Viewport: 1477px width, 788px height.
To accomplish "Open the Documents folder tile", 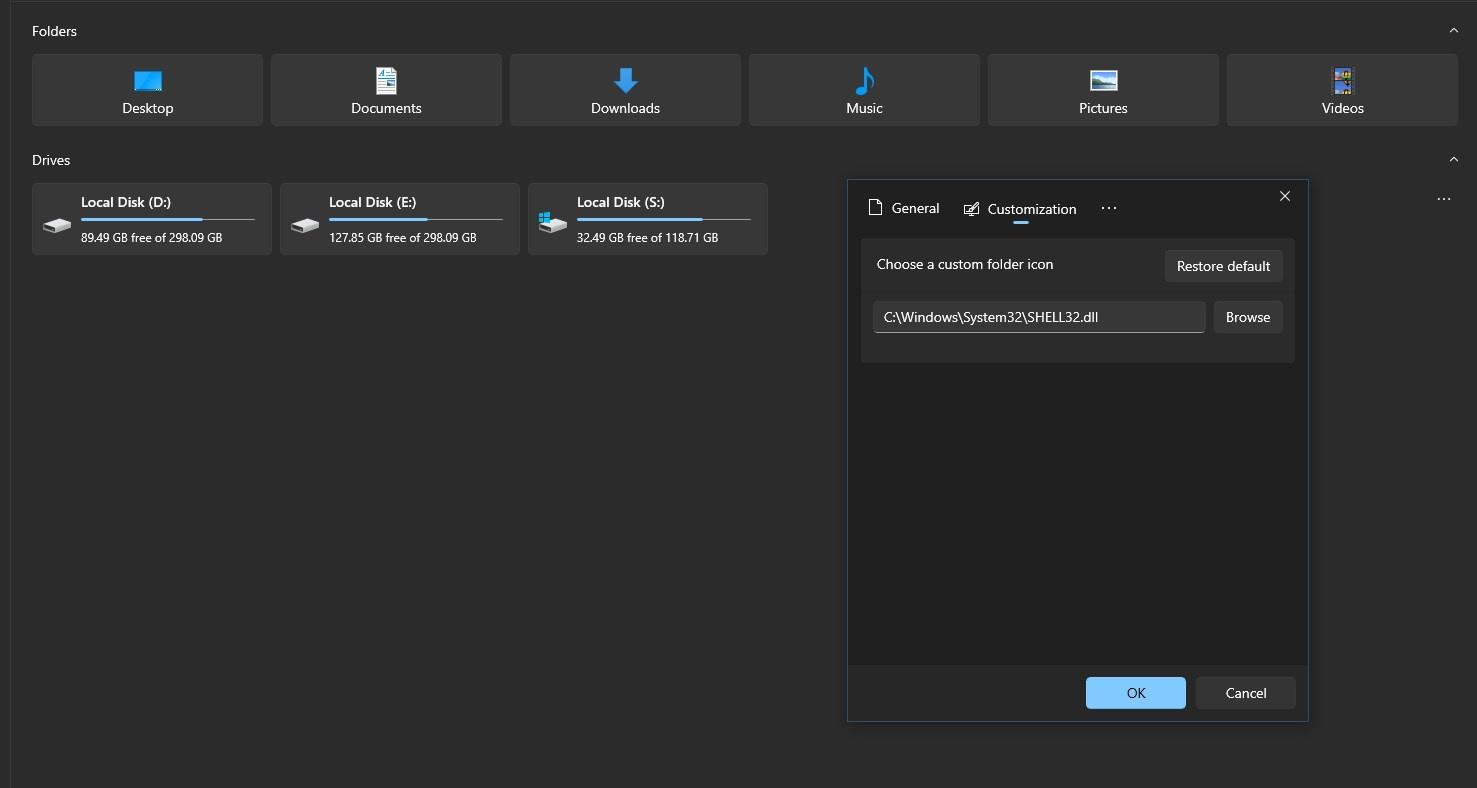I will pyautogui.click(x=386, y=90).
